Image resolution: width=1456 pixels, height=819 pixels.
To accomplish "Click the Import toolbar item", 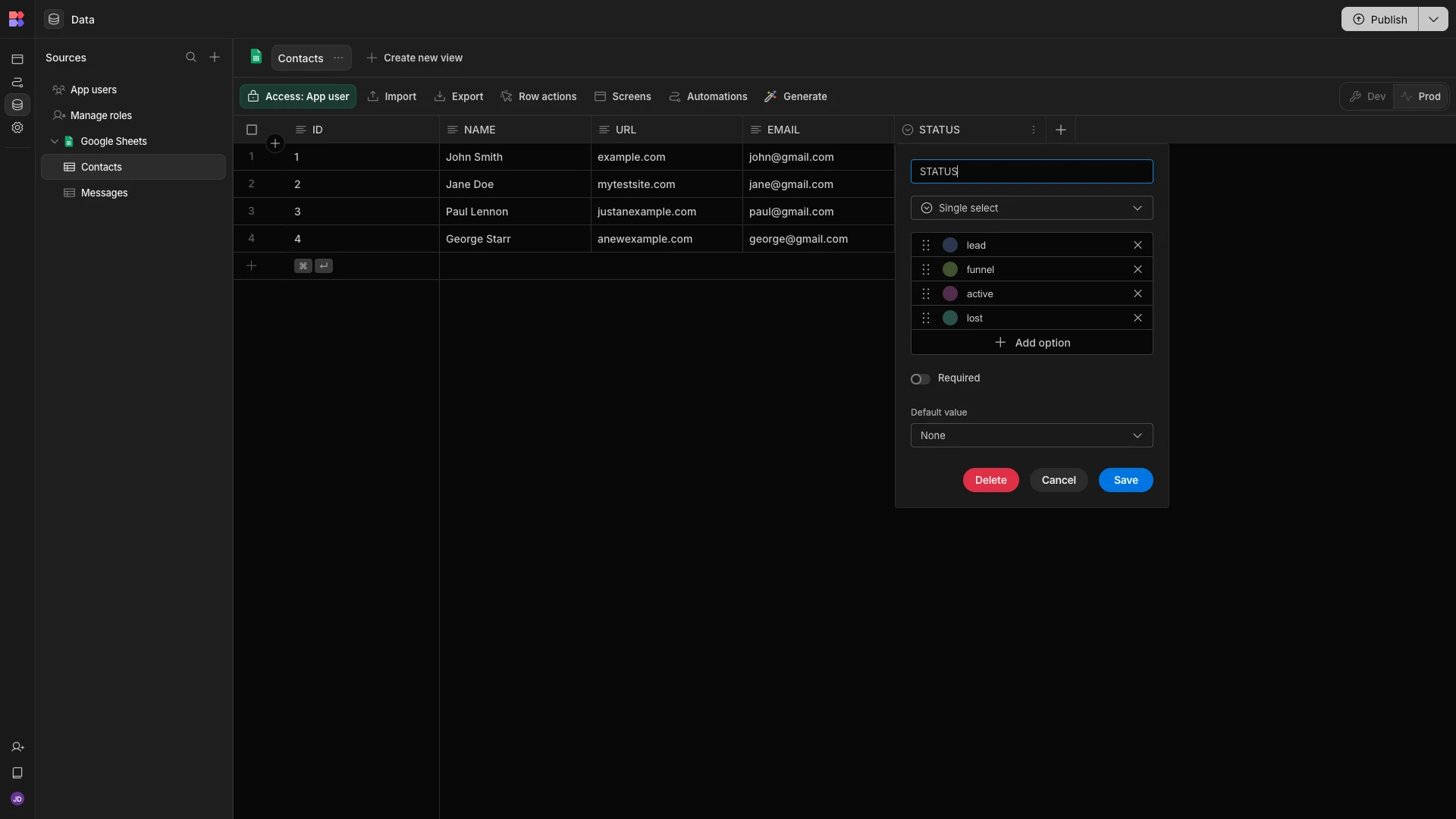I will coord(392,96).
